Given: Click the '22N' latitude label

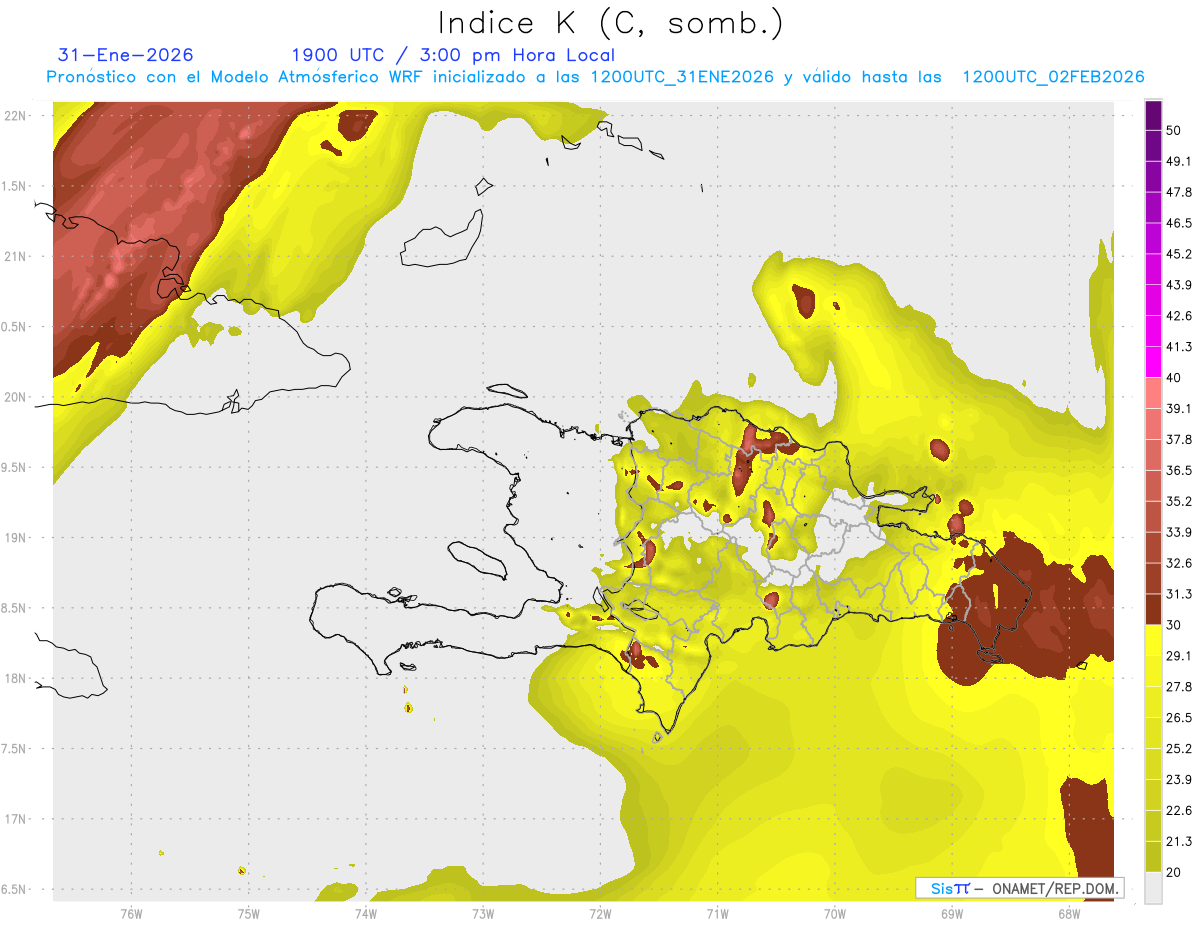Looking at the screenshot, I should pos(16,115).
